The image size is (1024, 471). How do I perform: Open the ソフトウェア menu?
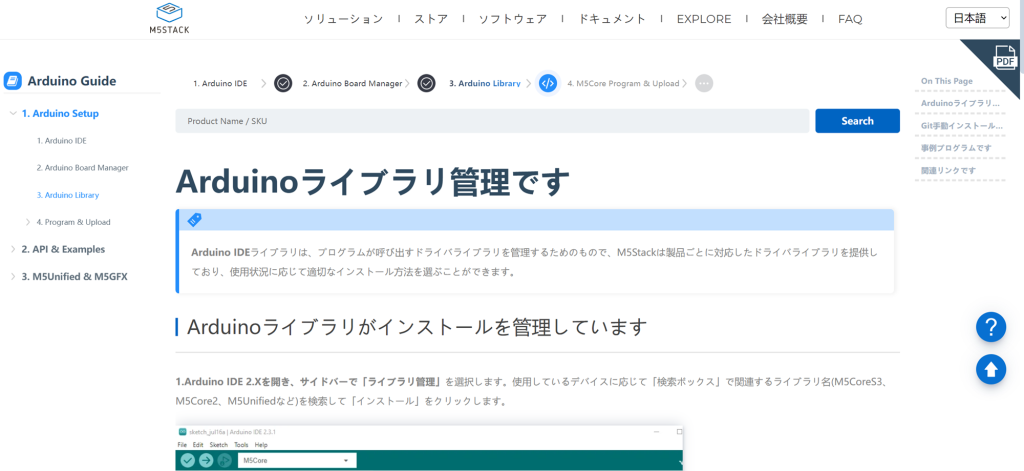513,19
